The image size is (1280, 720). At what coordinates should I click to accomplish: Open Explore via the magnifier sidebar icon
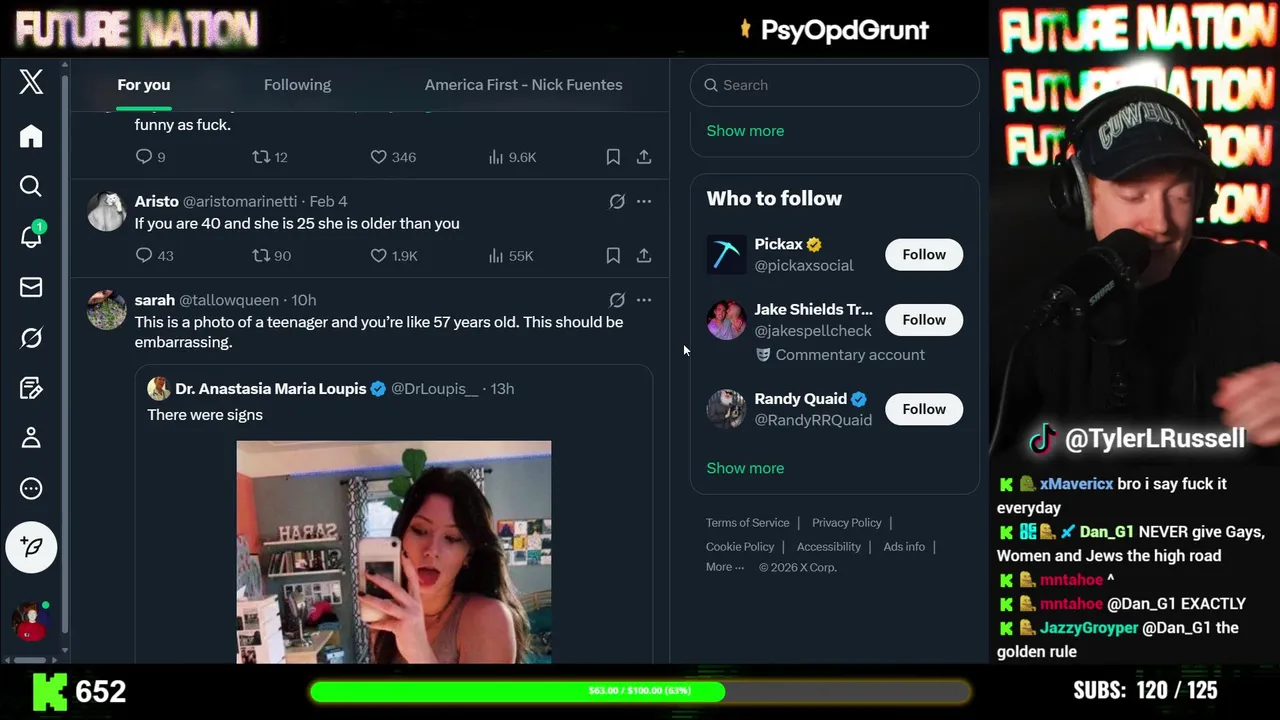pyautogui.click(x=31, y=186)
